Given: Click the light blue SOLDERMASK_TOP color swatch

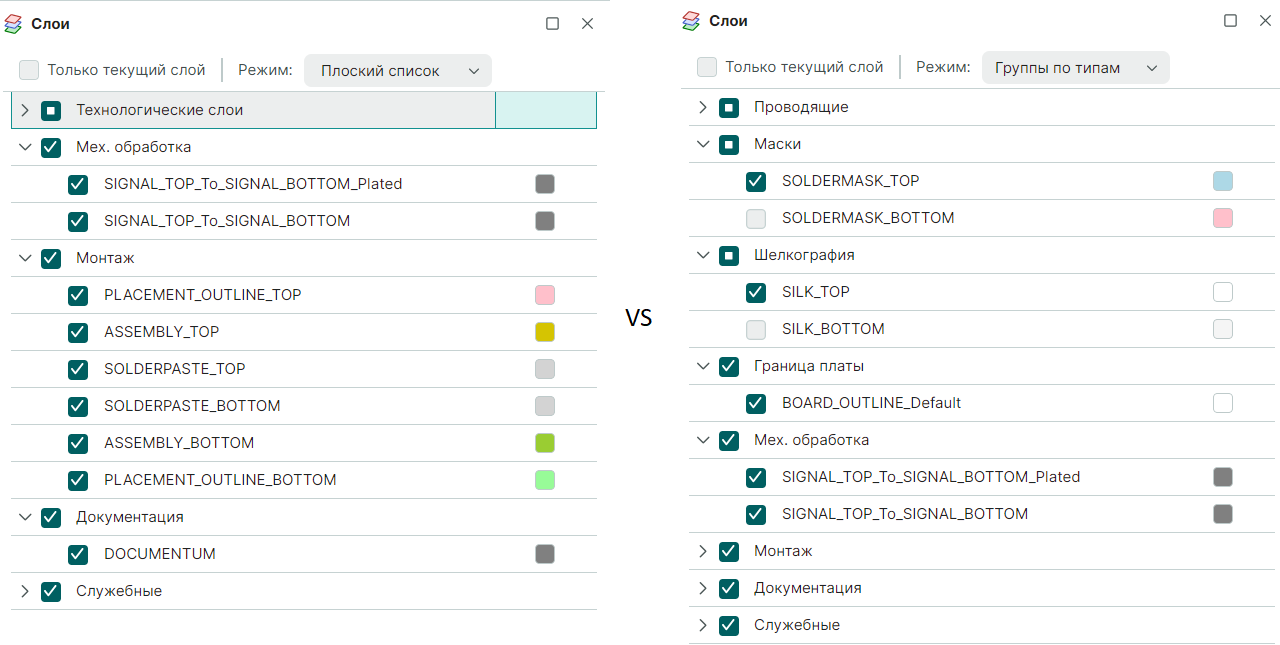Looking at the screenshot, I should pyautogui.click(x=1223, y=181).
